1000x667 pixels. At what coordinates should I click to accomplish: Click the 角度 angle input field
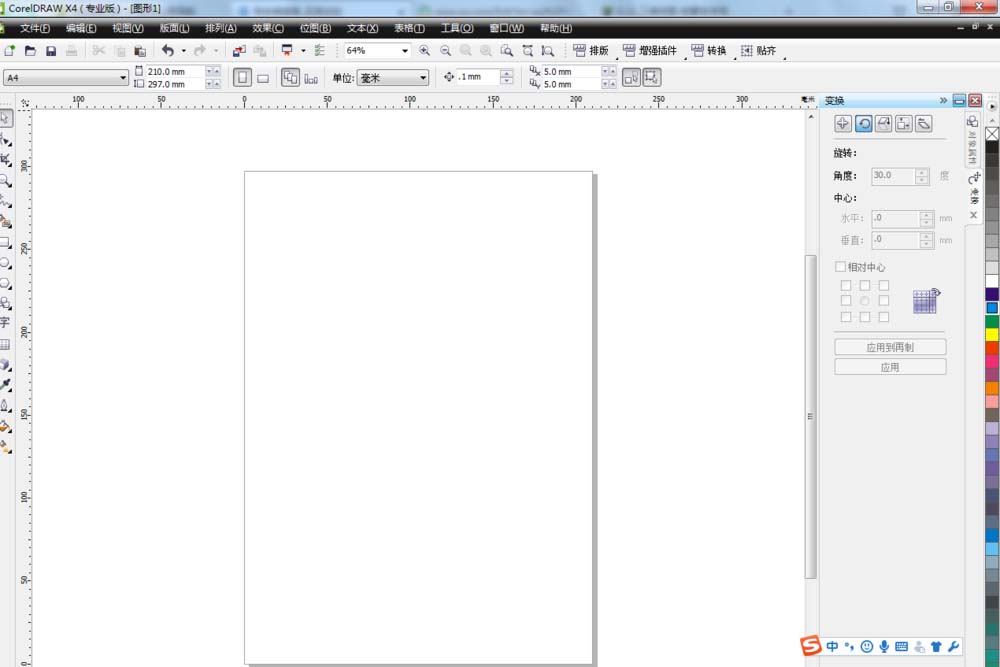pos(893,175)
